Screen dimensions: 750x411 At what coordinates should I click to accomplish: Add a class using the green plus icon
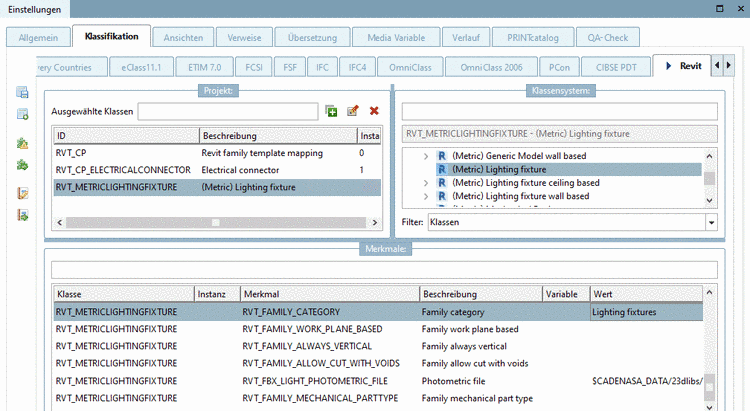[x=331, y=111]
